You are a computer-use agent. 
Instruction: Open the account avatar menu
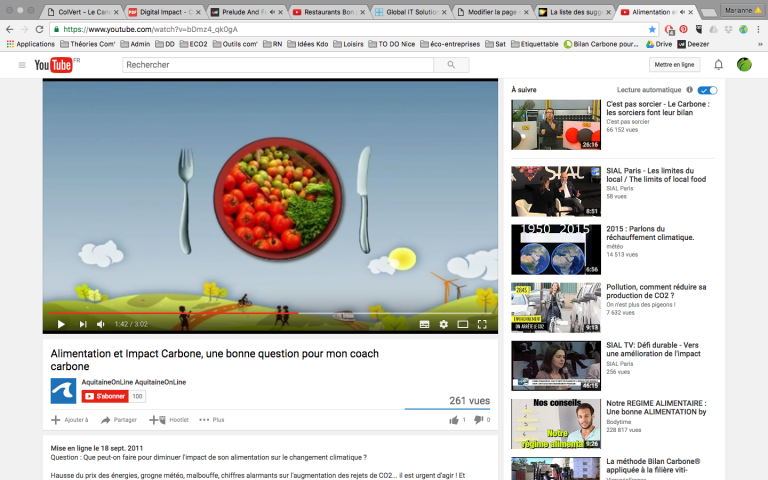point(744,65)
